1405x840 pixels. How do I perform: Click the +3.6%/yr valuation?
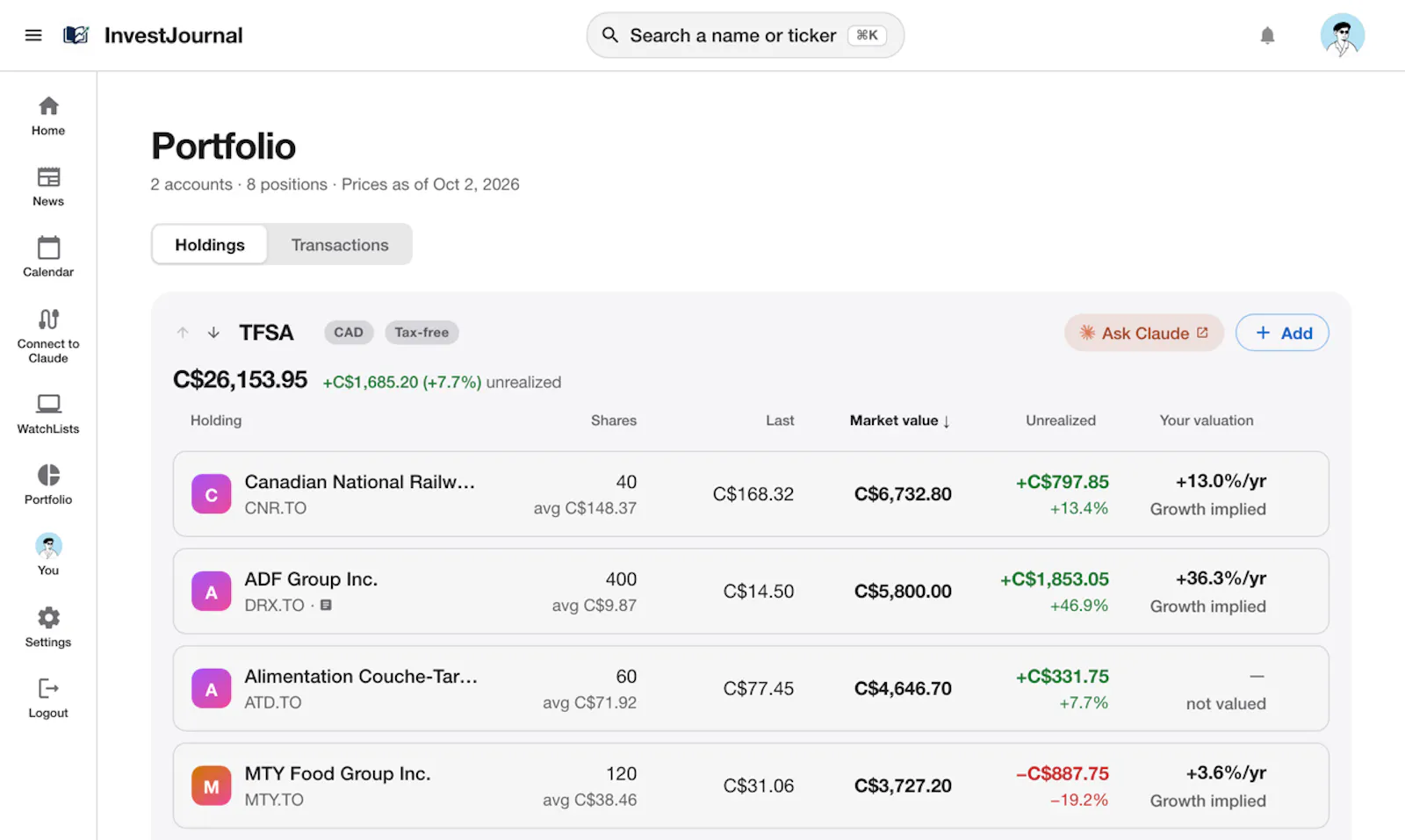[1226, 773]
